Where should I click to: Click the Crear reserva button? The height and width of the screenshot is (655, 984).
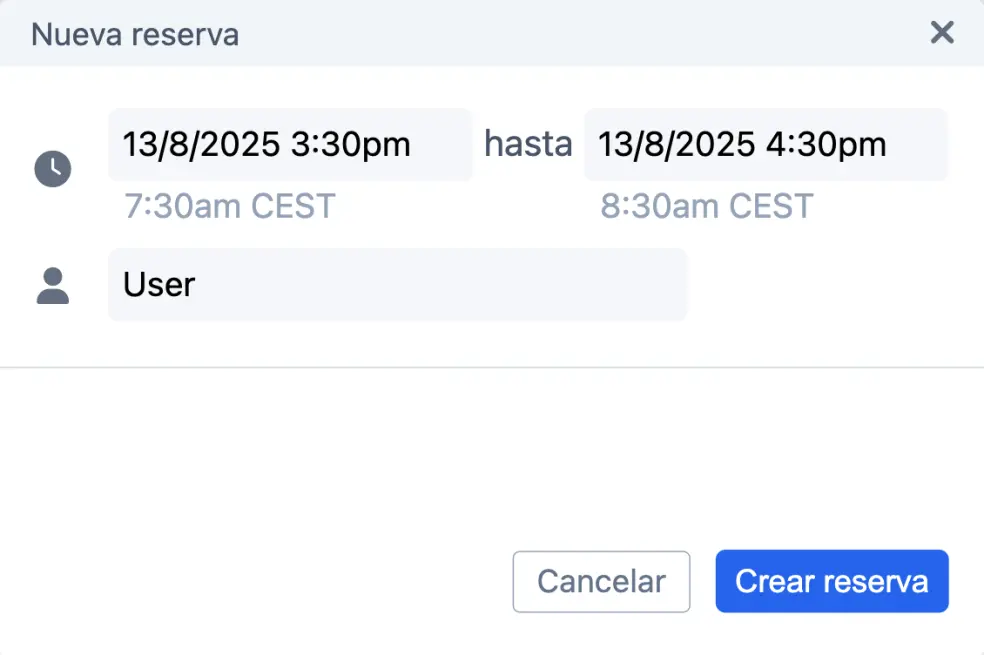pos(832,582)
